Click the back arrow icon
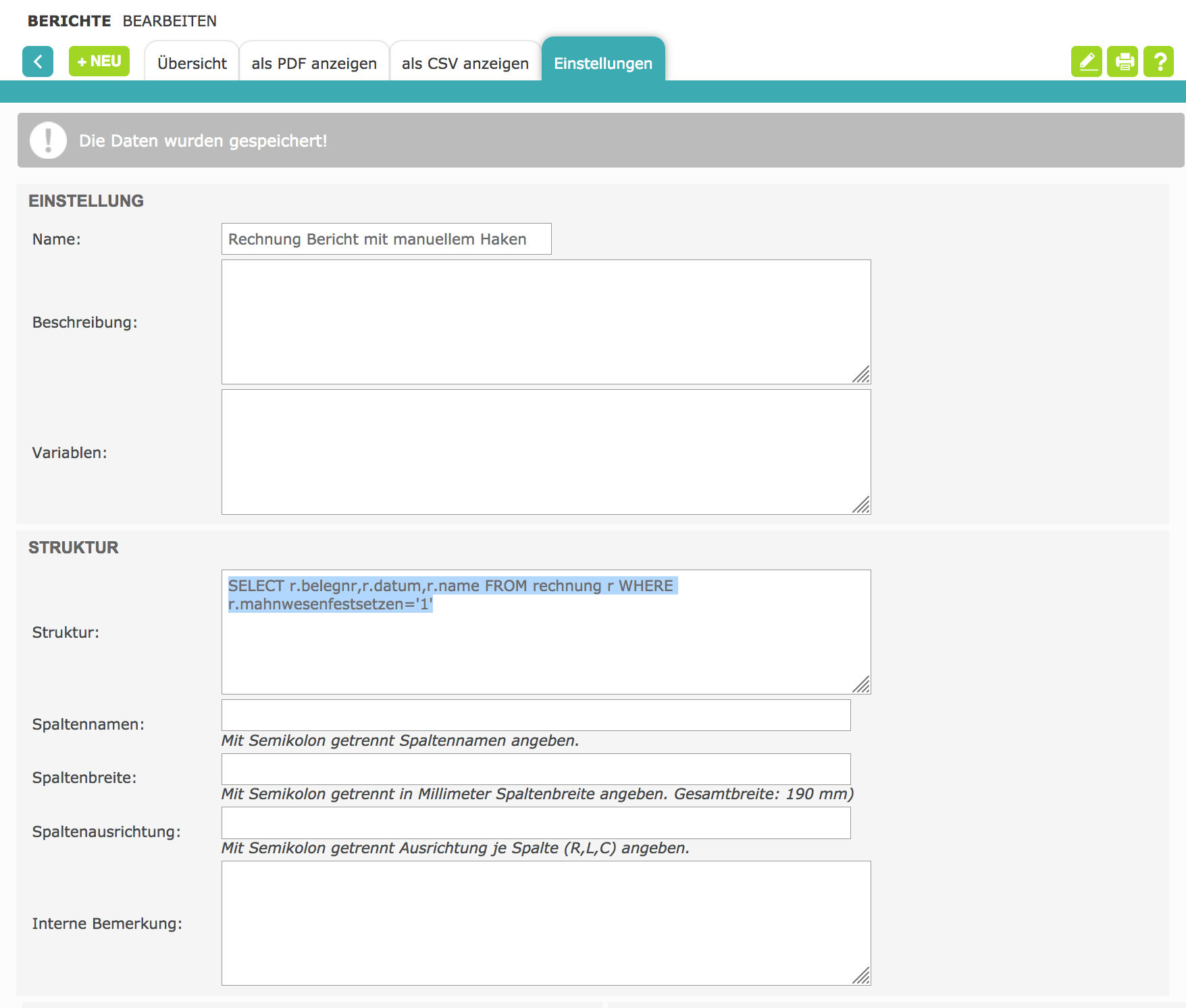Viewport: 1186px width, 1008px height. pyautogui.click(x=38, y=61)
